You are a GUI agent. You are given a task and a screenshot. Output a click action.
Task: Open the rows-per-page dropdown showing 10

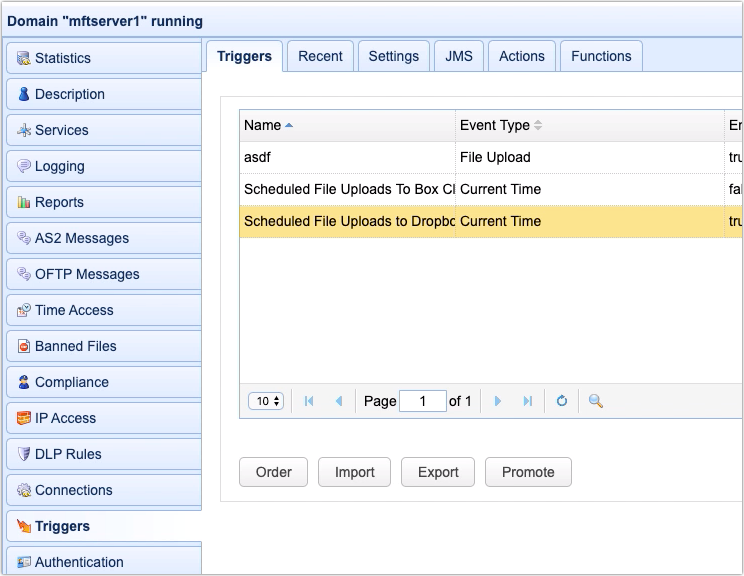coord(266,401)
